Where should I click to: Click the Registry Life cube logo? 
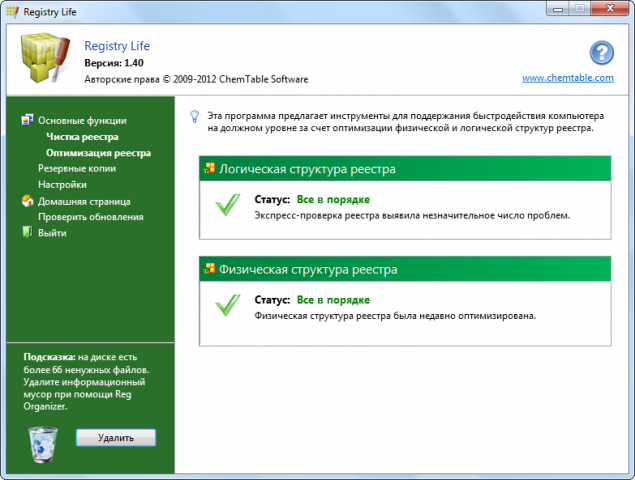[x=45, y=58]
